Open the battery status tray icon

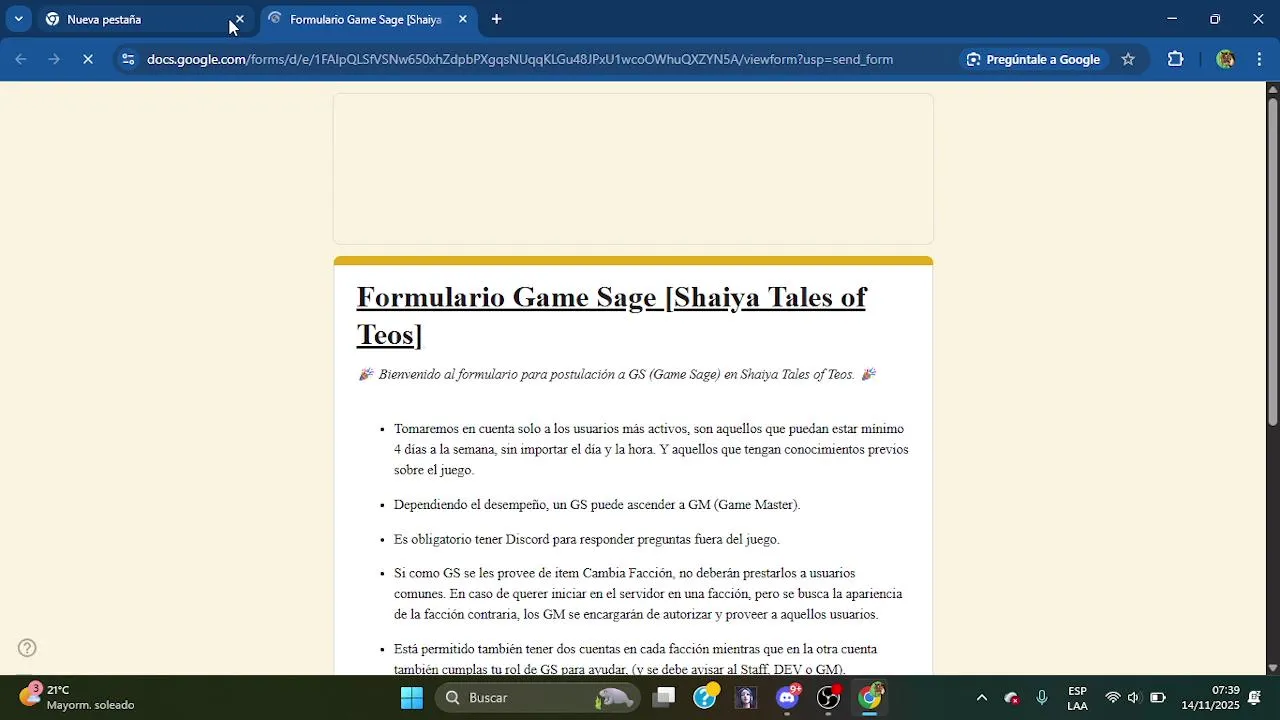1158,697
